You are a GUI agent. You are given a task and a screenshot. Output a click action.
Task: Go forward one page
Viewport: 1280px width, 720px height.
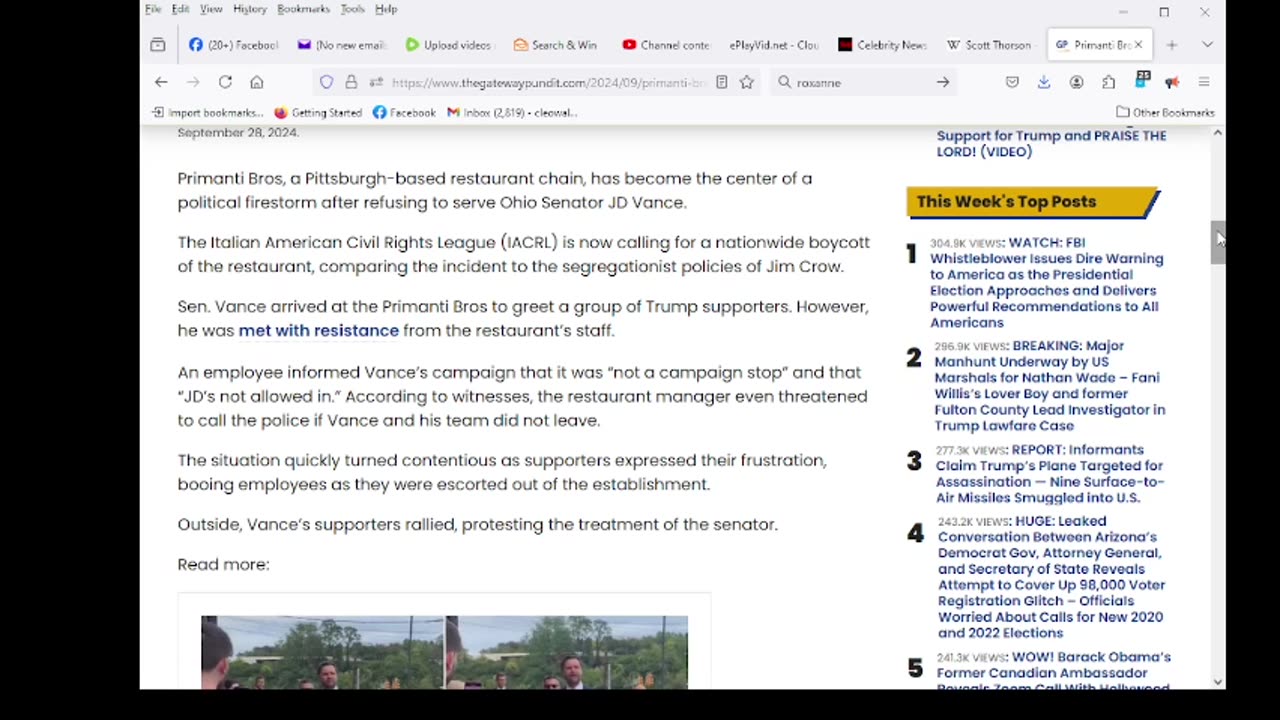[x=193, y=82]
